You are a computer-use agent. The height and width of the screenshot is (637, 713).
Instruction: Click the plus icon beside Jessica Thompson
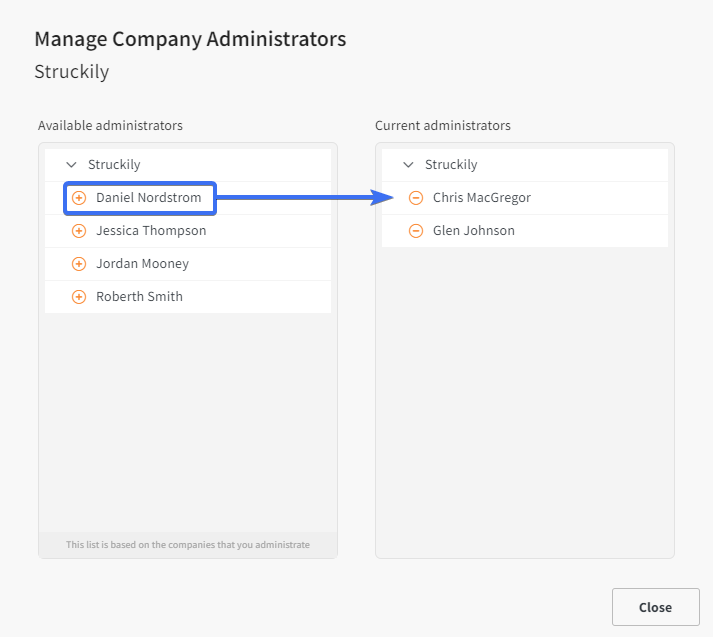pos(79,231)
